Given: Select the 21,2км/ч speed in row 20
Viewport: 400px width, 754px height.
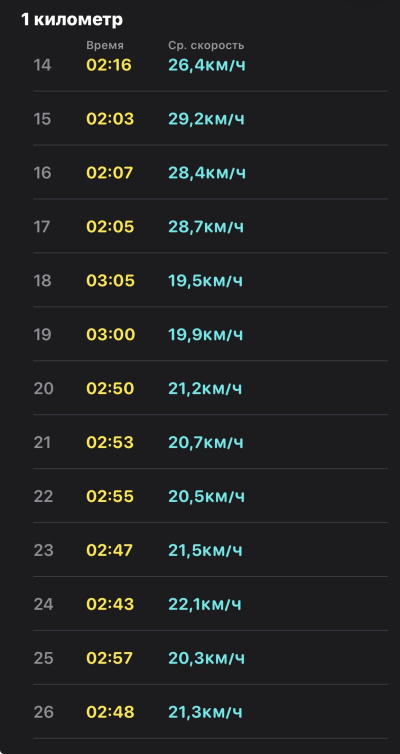Looking at the screenshot, I should (205, 389).
